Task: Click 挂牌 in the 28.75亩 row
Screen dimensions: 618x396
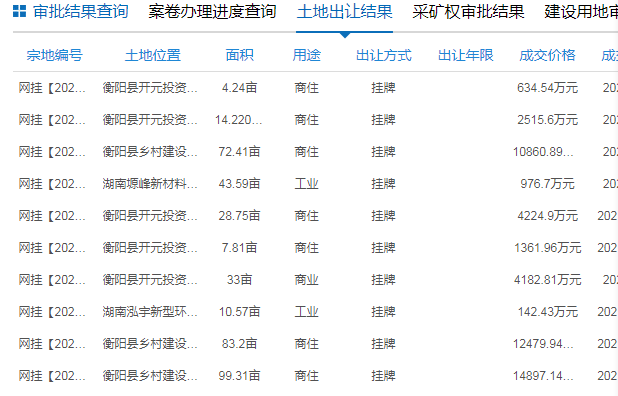Action: [383, 216]
